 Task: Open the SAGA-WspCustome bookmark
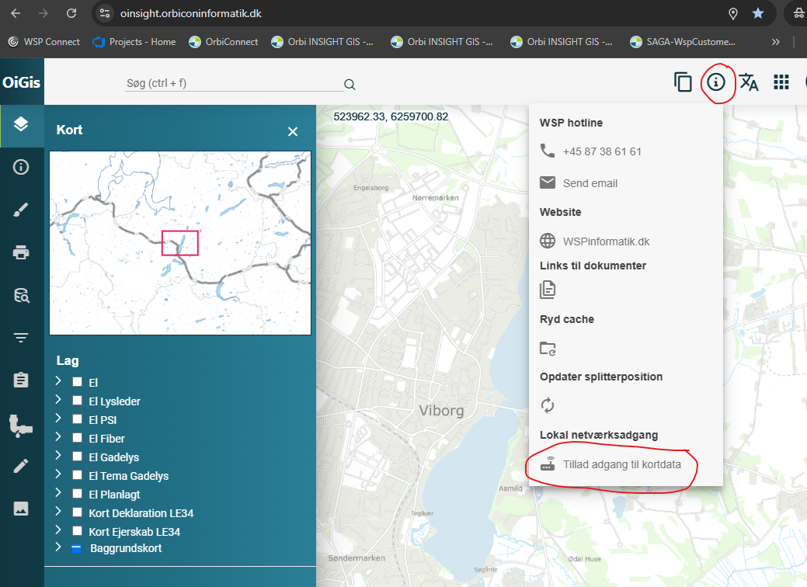click(683, 42)
